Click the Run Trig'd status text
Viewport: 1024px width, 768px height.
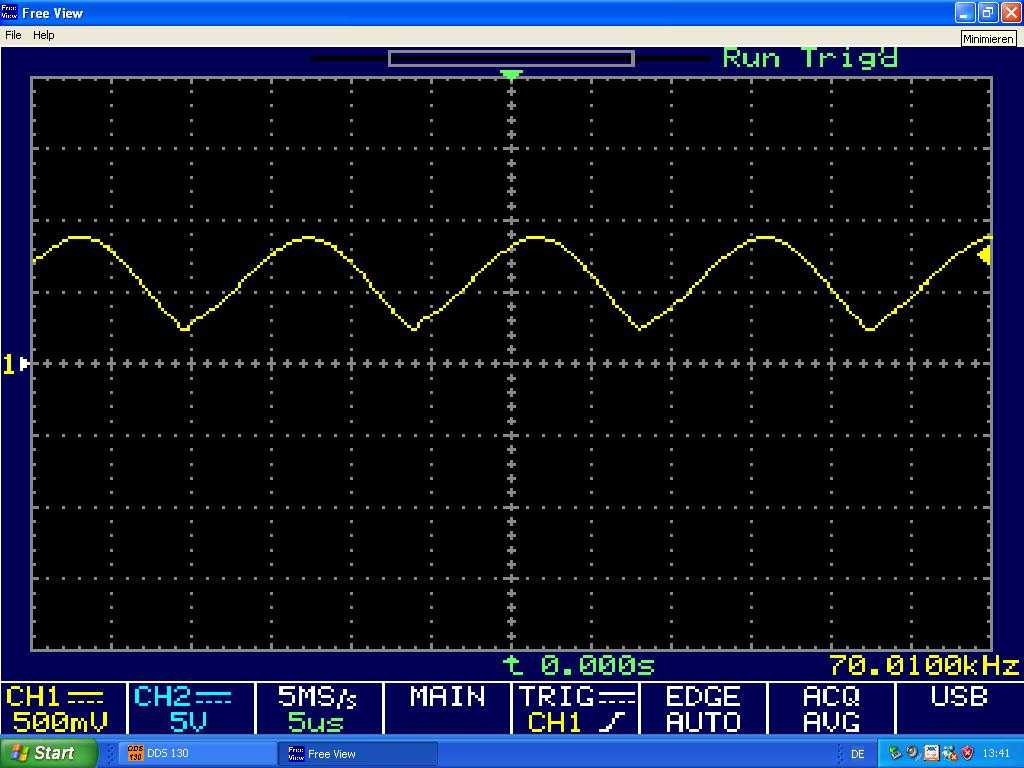810,58
